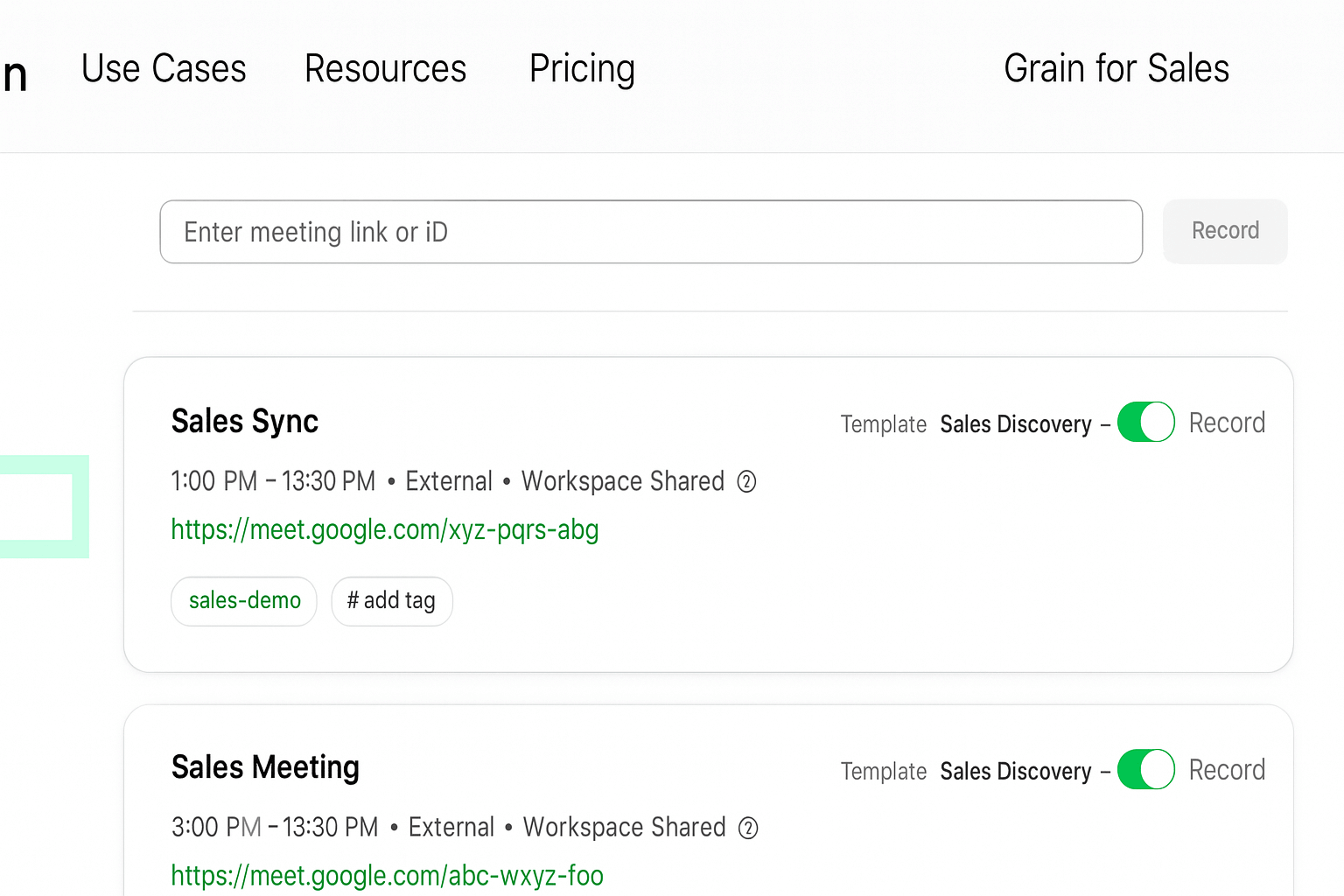Viewport: 1344px width, 896px height.
Task: Click the mint green square icon
Action: pos(42,507)
